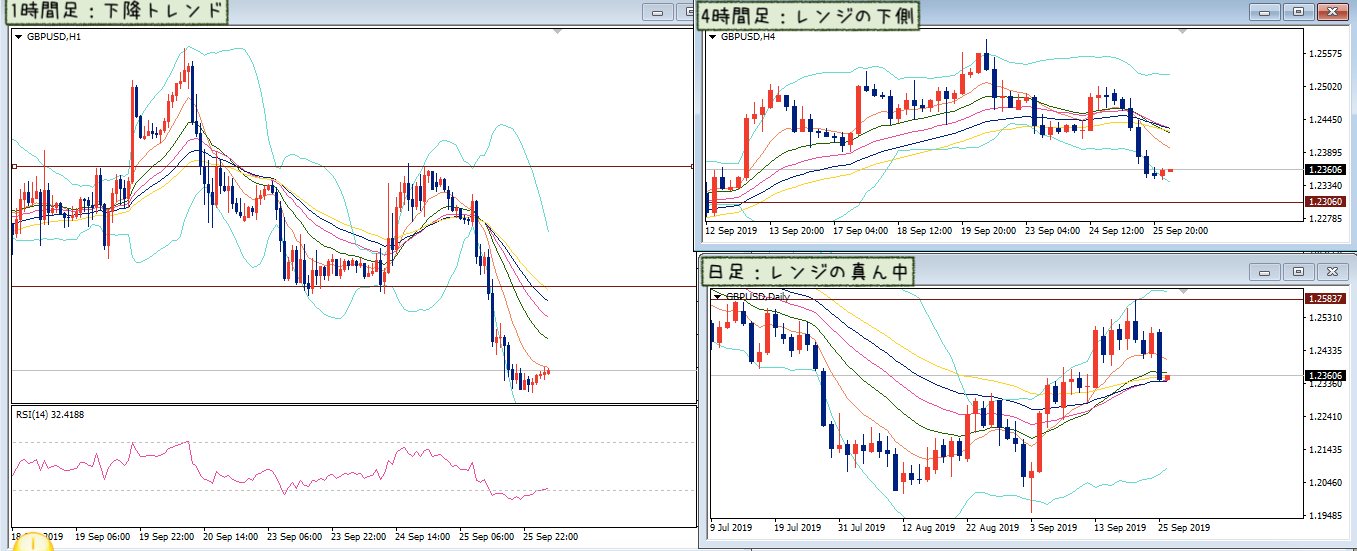Click the 1.20460 price on Daily scale
1357x551 pixels.
(1323, 483)
